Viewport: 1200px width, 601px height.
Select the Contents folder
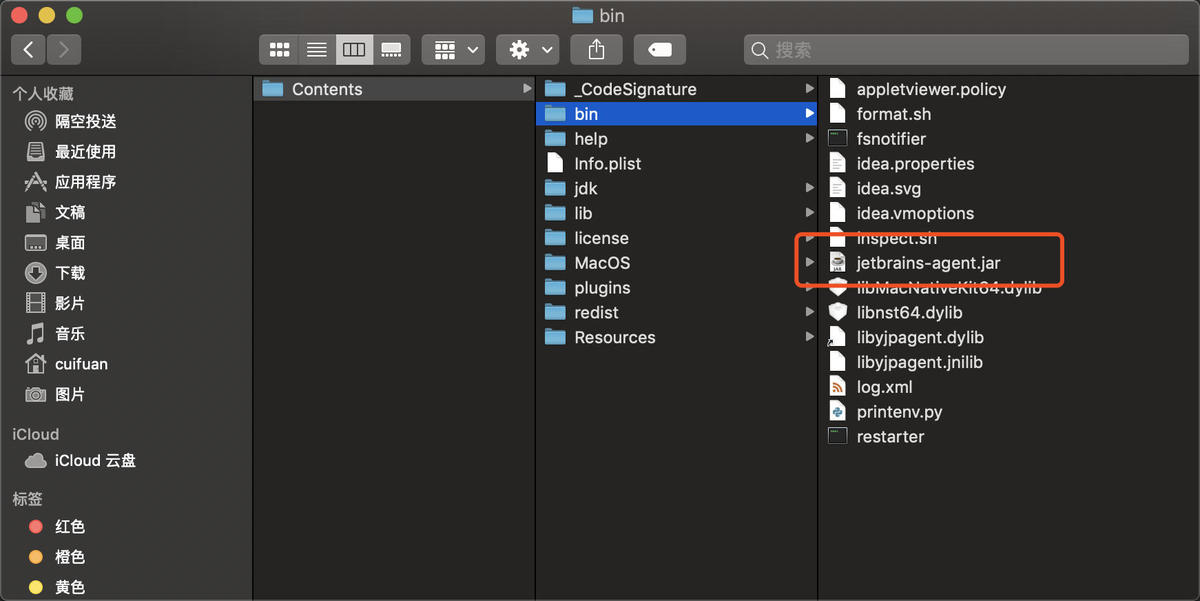pyautogui.click(x=394, y=89)
